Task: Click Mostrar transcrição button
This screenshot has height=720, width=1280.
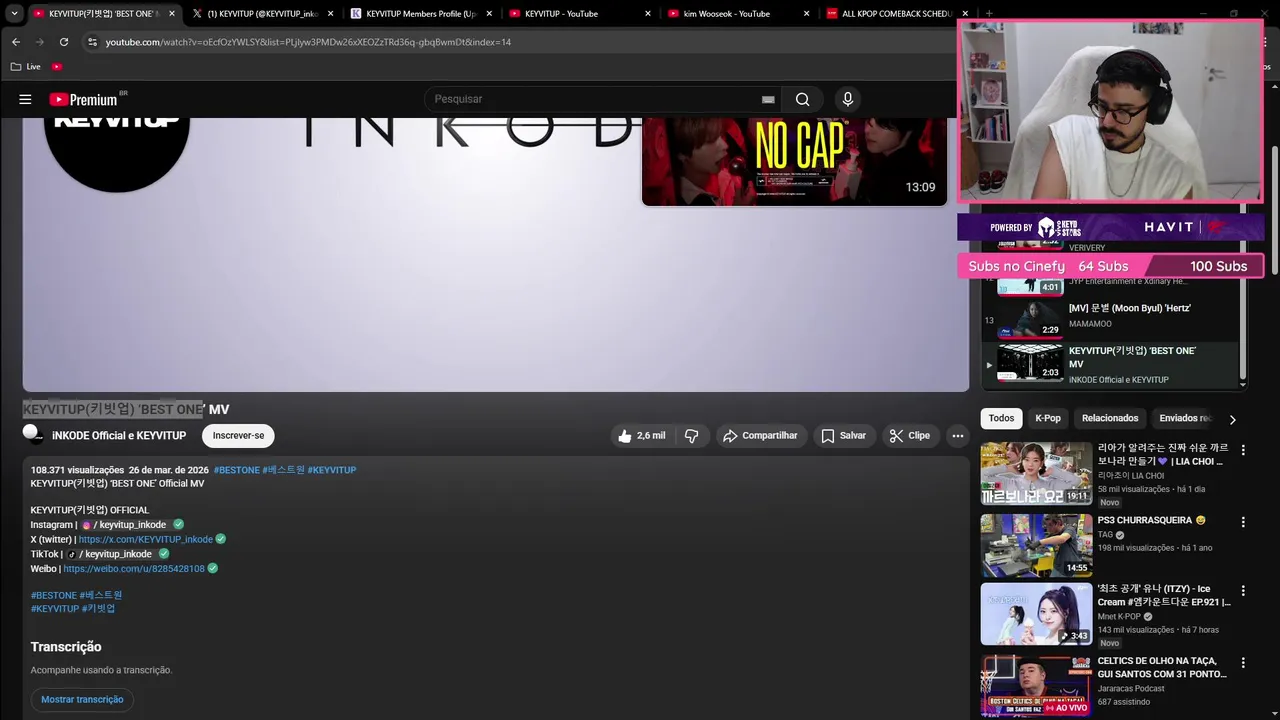Action: (82, 700)
